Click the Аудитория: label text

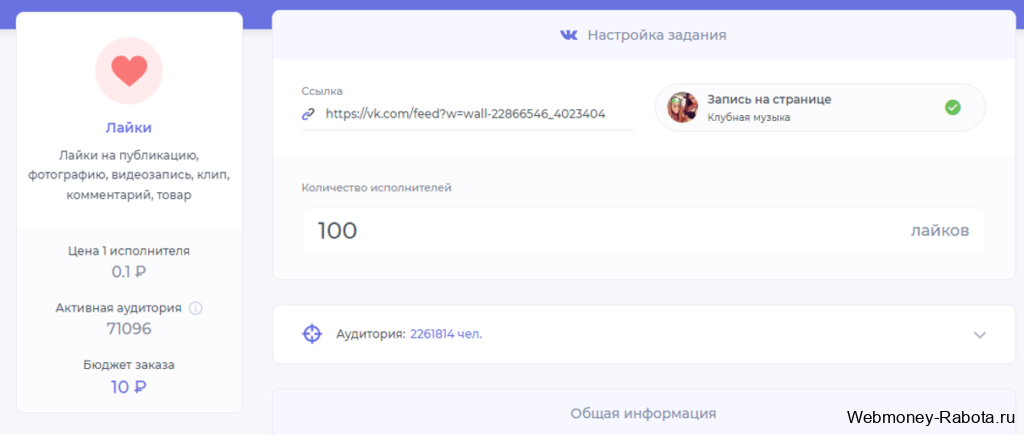pos(371,334)
